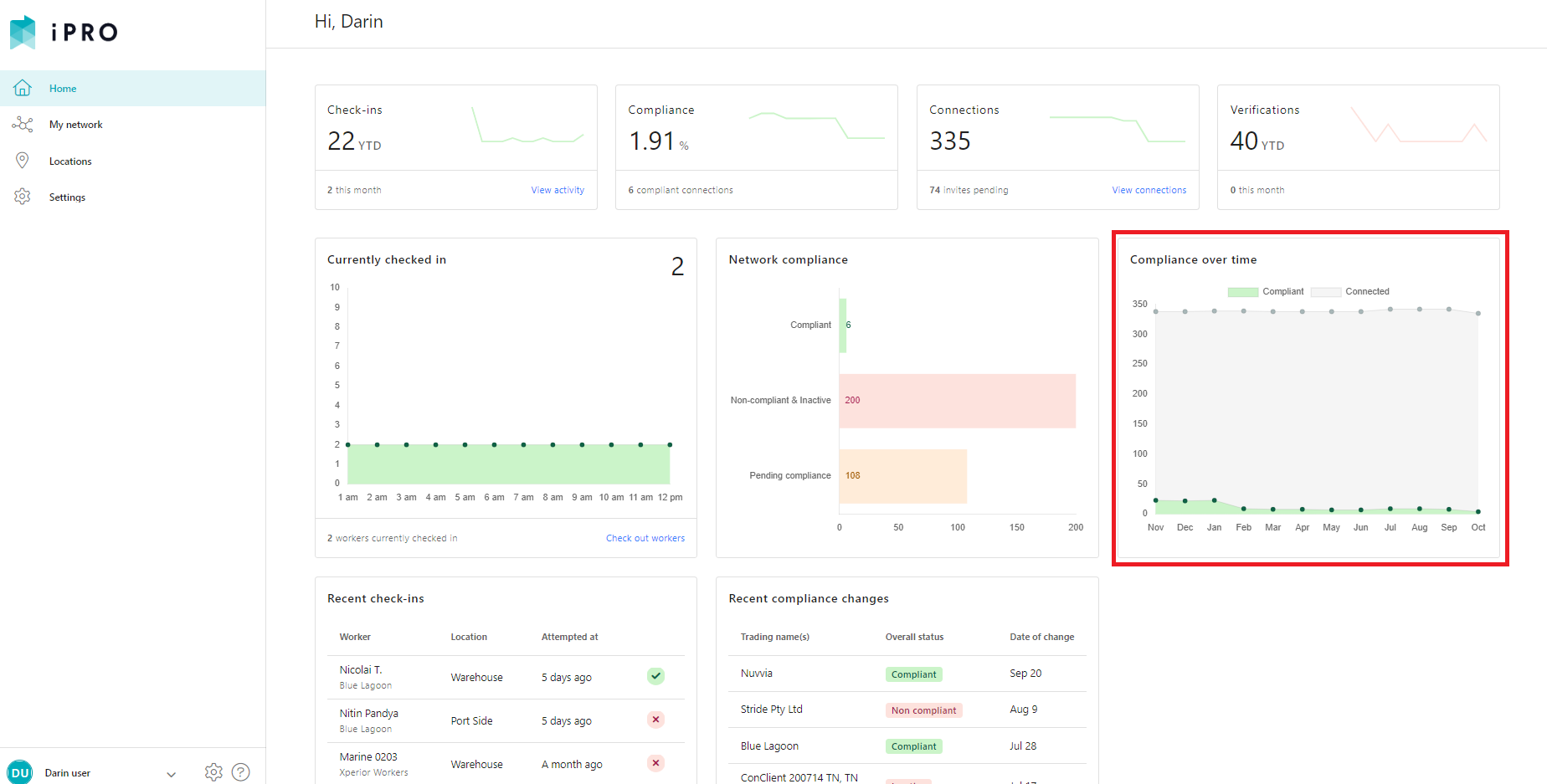Click the 335 connections value
The image size is (1547, 784).
(950, 141)
